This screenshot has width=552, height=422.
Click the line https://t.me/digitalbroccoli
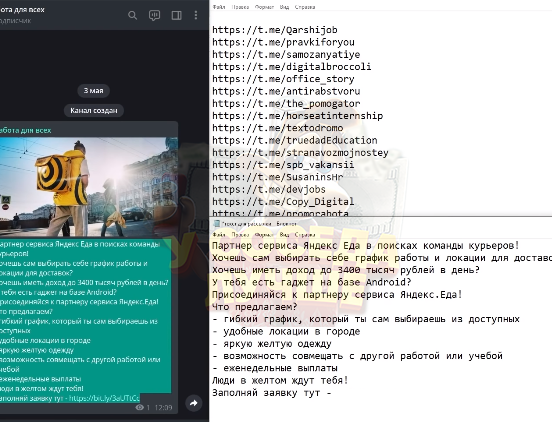point(291,67)
